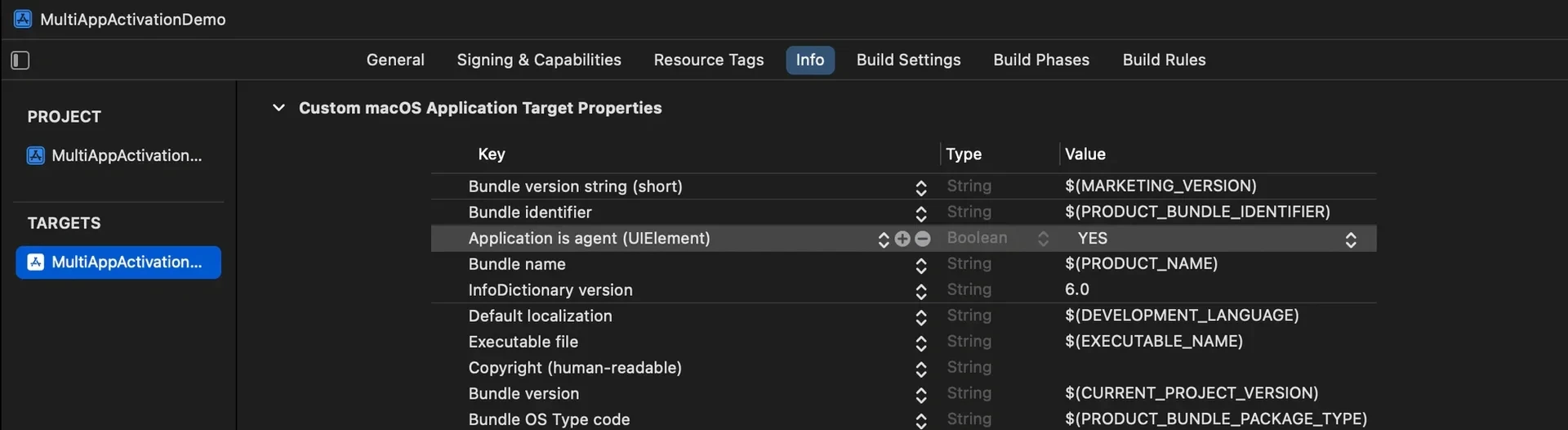Open the General tab

tap(395, 60)
